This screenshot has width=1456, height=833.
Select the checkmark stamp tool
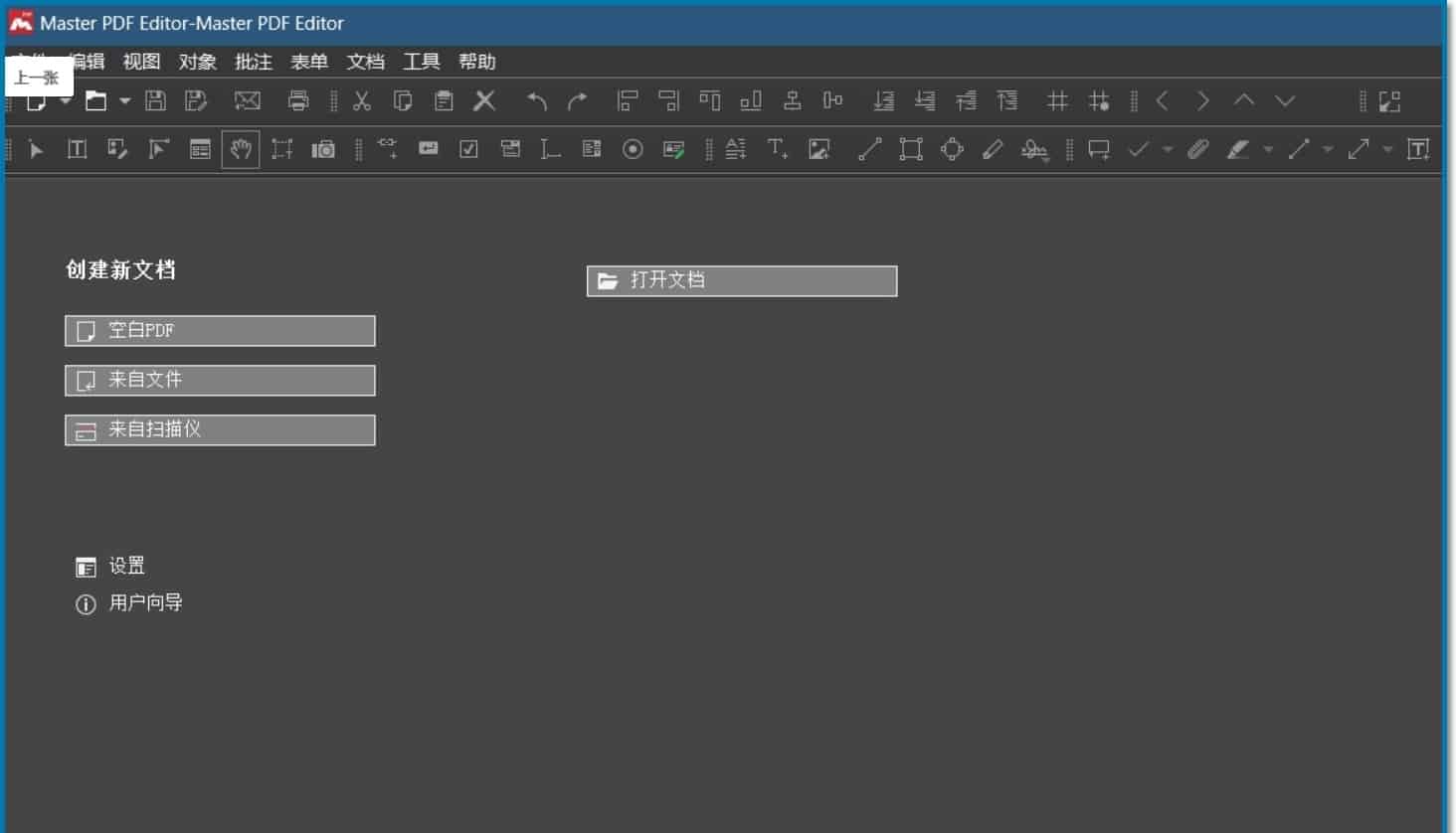(1139, 149)
